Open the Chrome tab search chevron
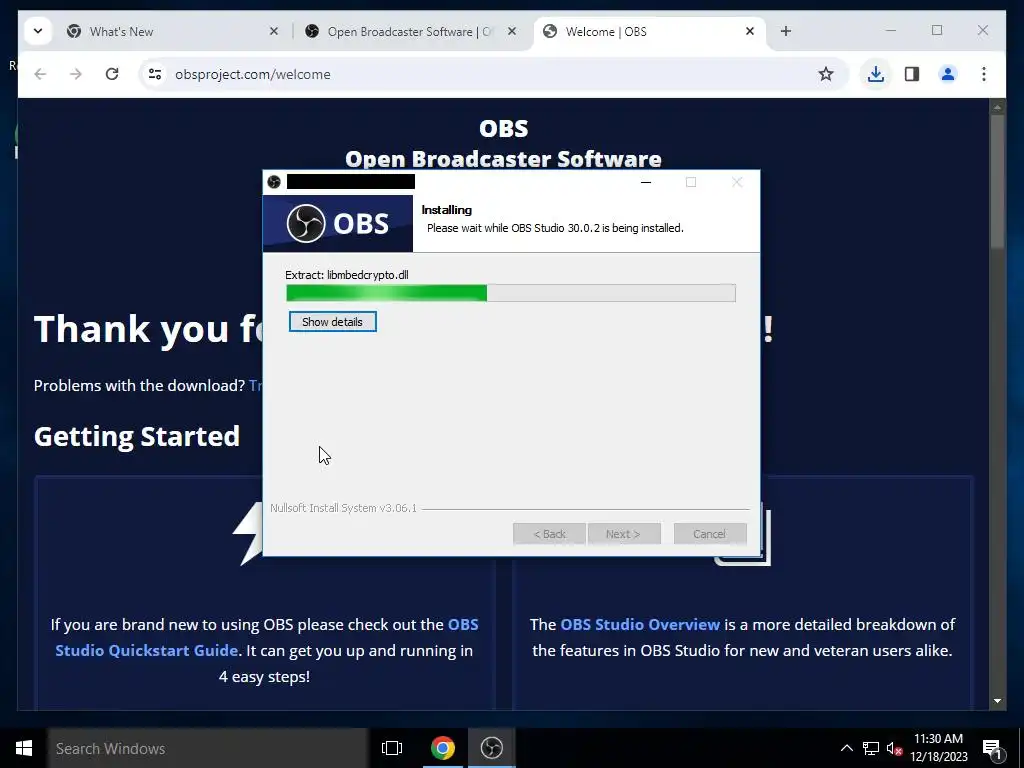 pos(38,31)
